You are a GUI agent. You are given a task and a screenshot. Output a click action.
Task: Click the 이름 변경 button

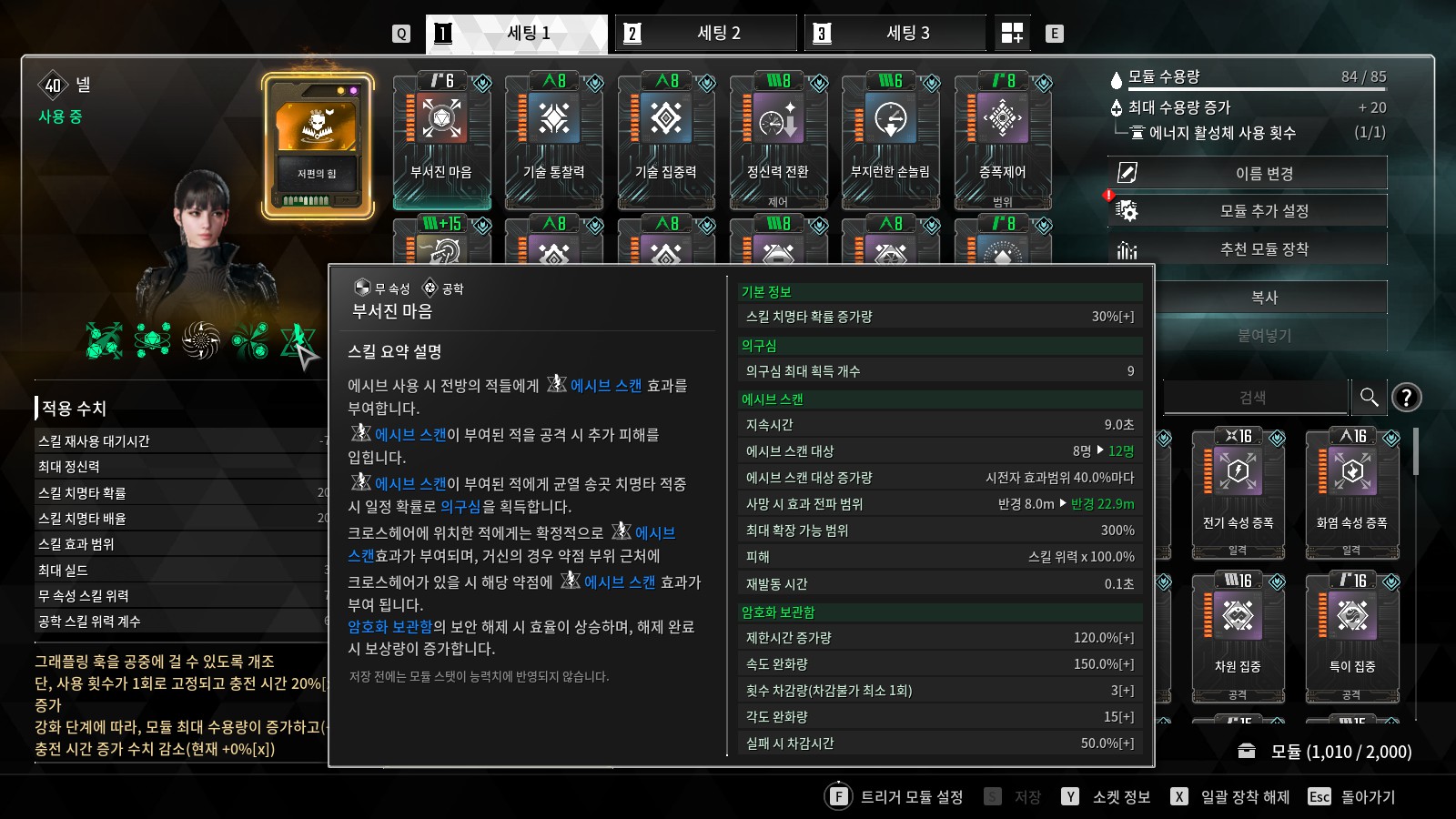1248,173
